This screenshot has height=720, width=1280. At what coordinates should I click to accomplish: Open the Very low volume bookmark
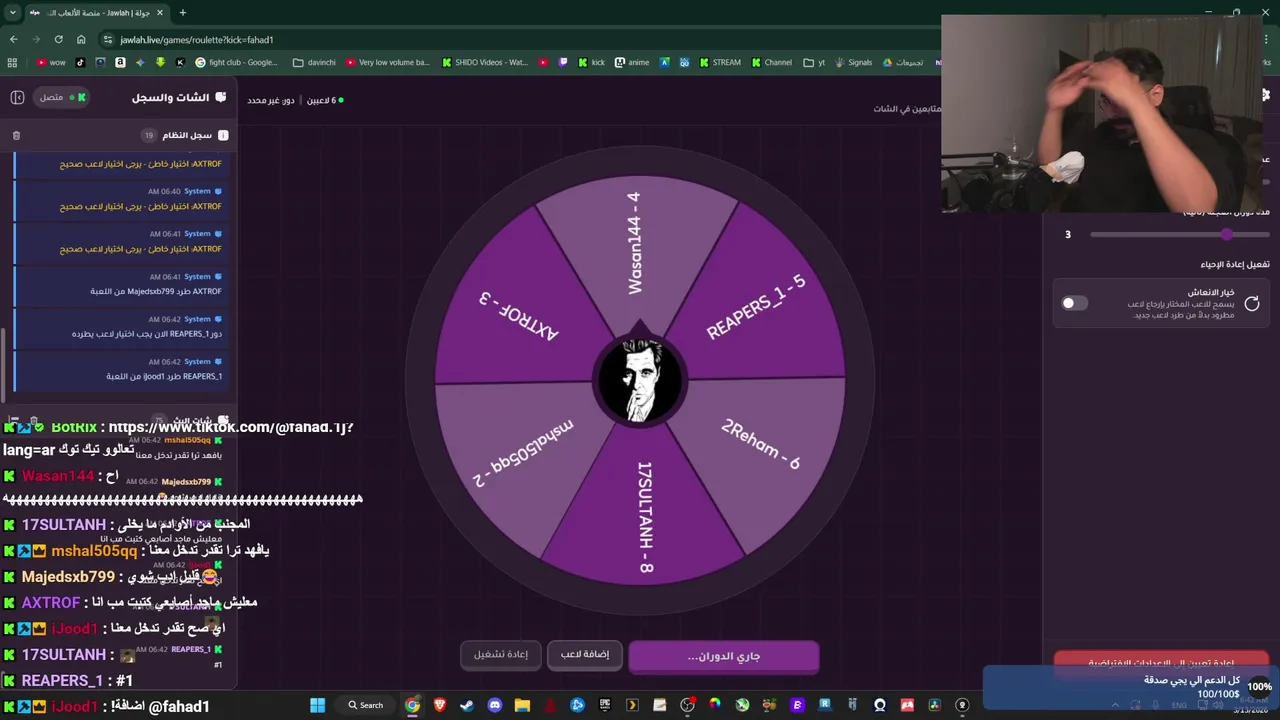point(387,62)
